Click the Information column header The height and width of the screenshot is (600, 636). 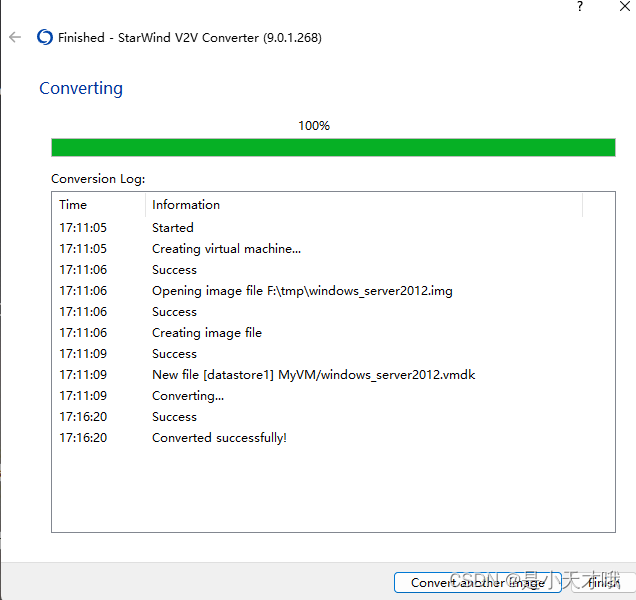(364, 205)
